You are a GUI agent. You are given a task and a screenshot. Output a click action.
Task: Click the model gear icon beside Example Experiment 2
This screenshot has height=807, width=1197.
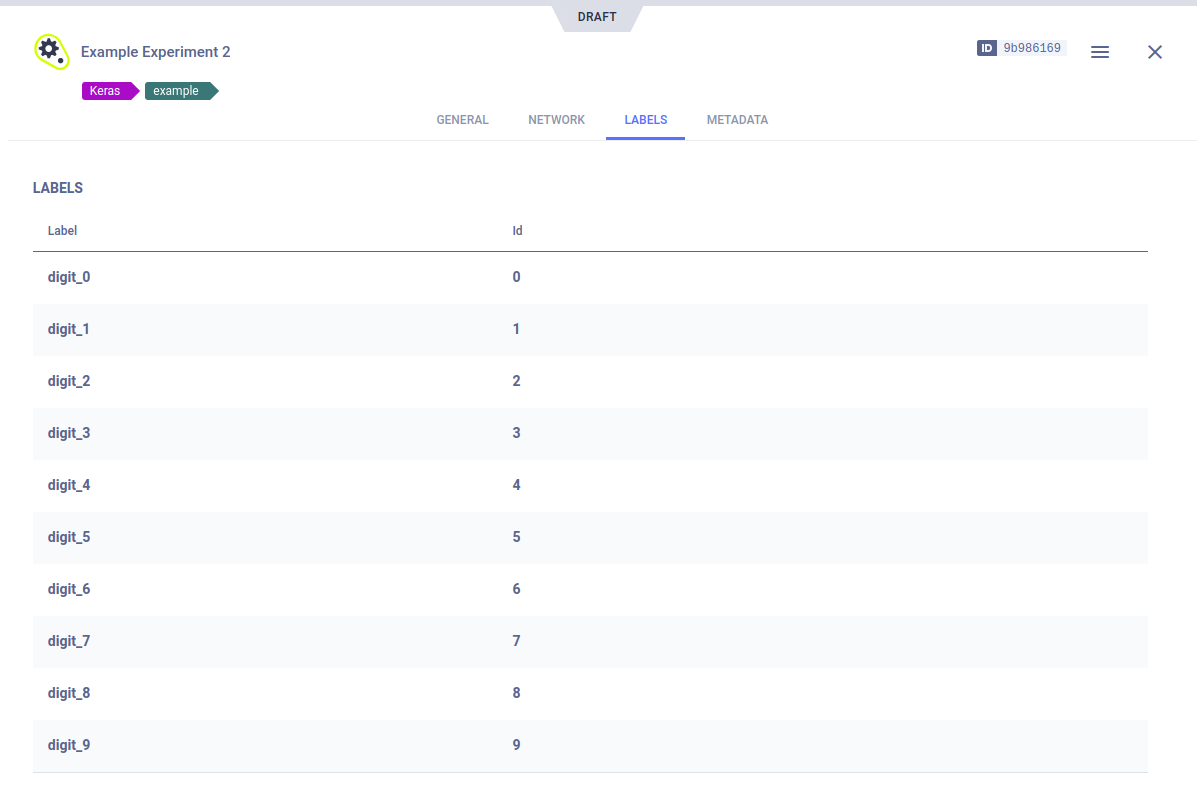tap(51, 52)
